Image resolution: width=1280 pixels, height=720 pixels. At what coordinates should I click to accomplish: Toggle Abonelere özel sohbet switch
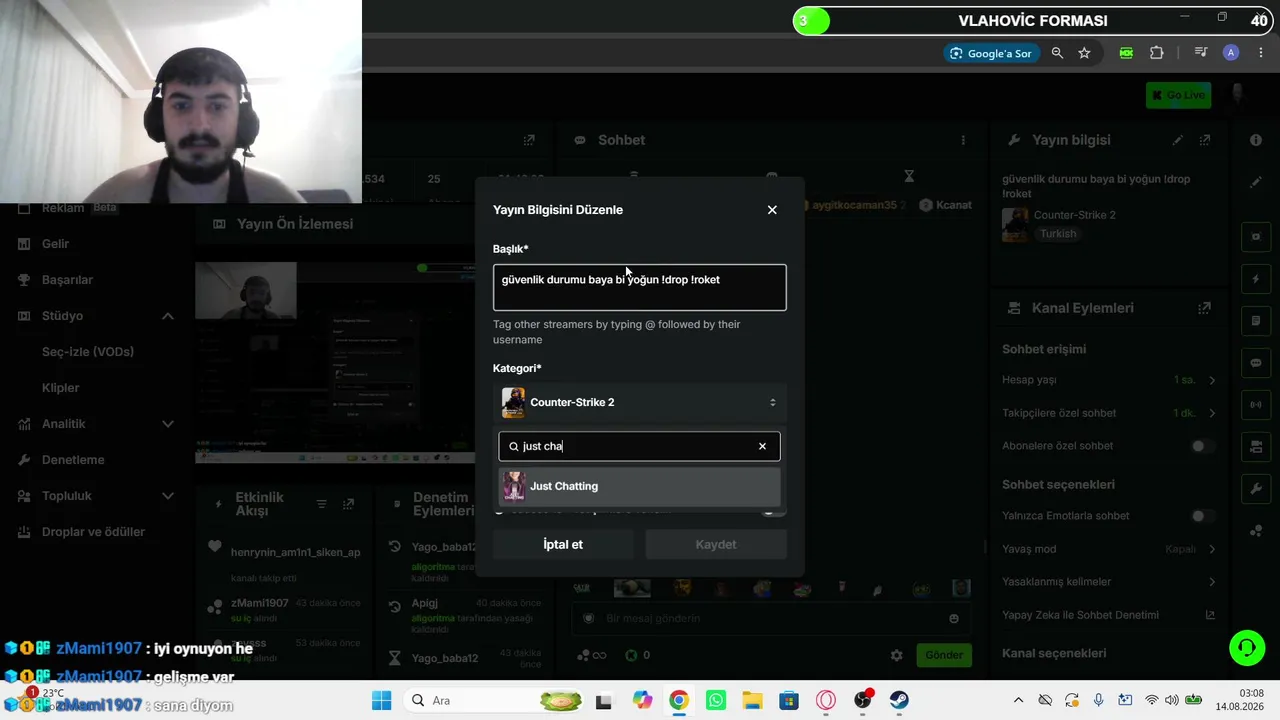1203,446
